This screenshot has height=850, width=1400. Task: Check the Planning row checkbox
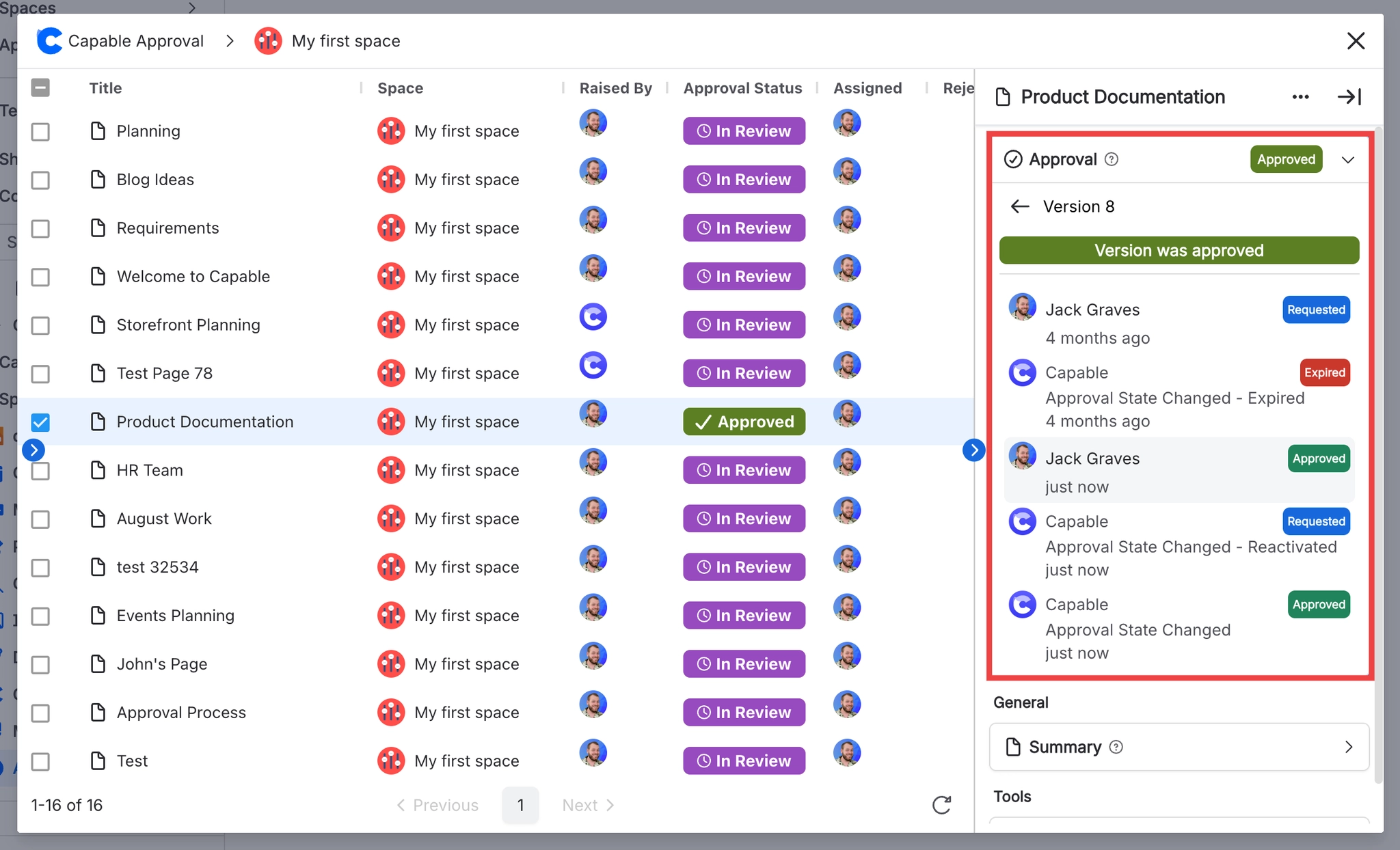(x=40, y=131)
